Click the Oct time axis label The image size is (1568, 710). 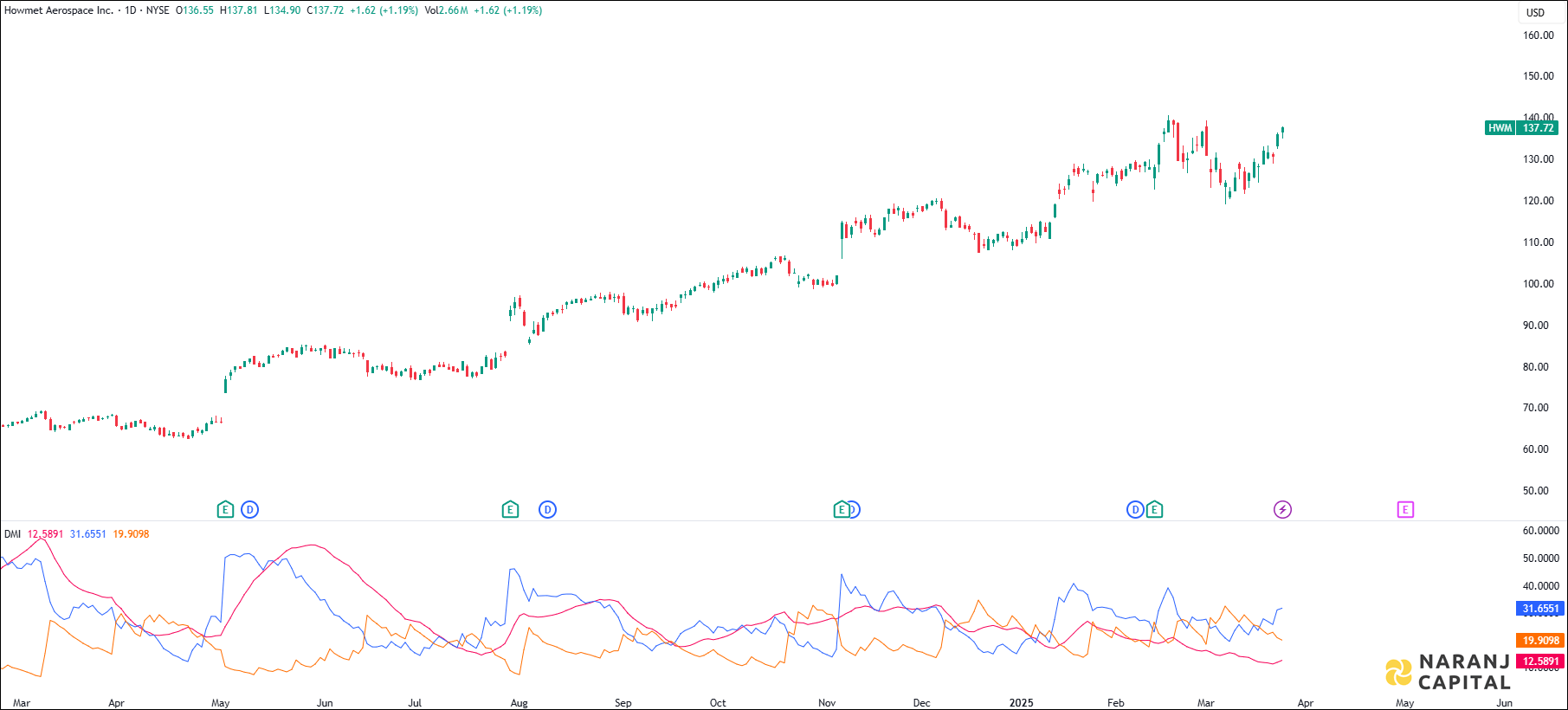point(718,703)
